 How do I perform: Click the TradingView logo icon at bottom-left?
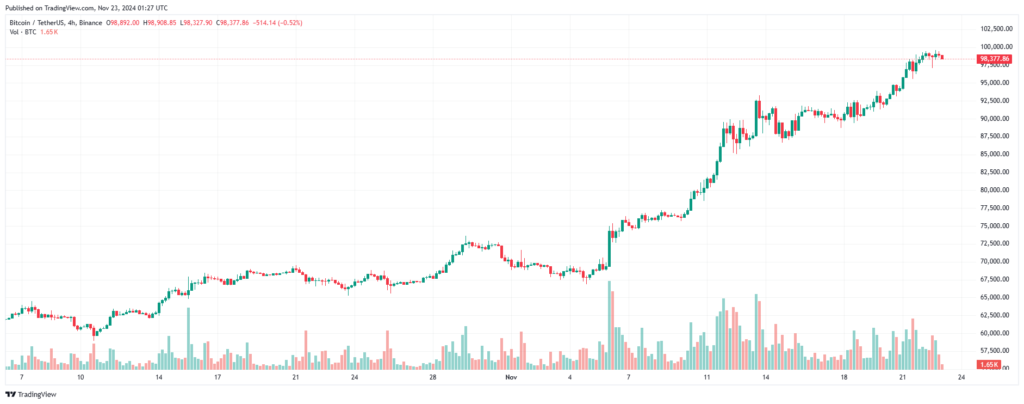(x=10, y=395)
